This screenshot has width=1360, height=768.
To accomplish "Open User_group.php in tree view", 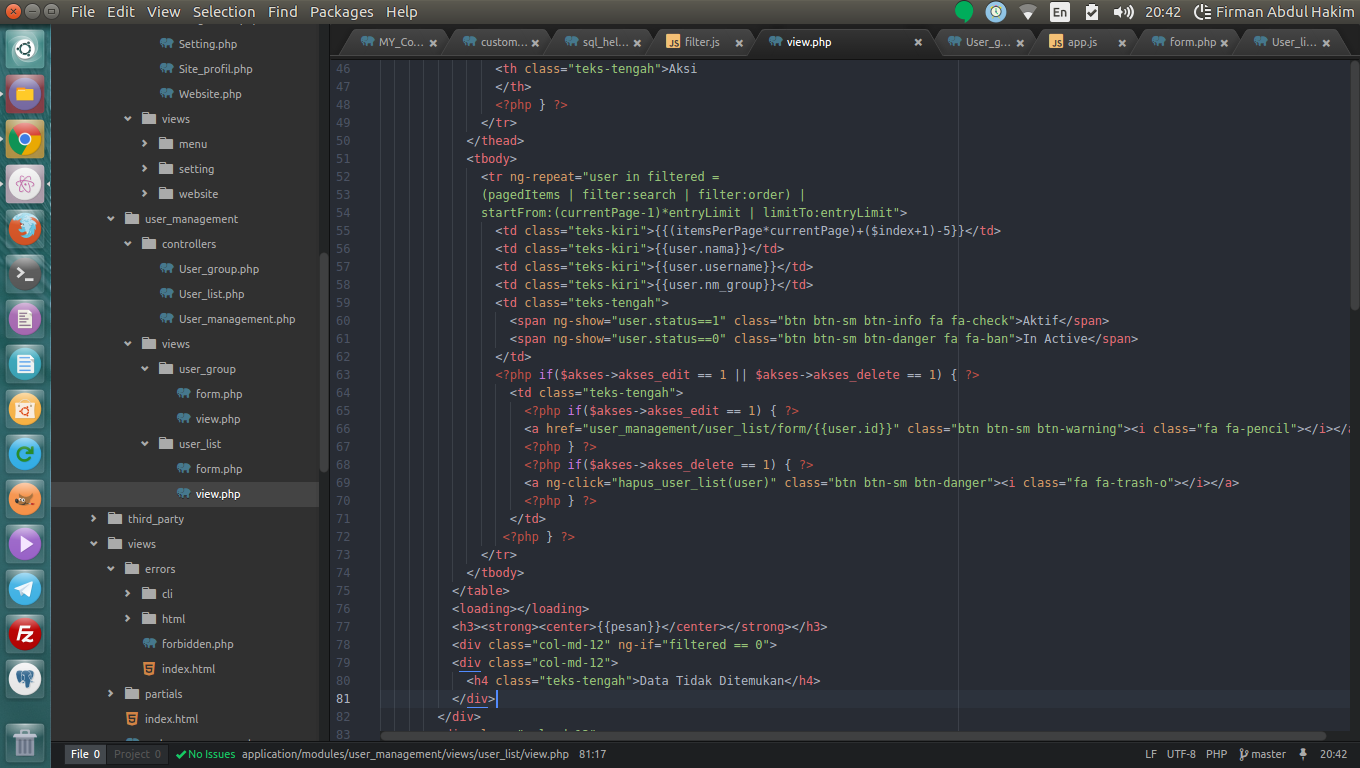I will [218, 269].
